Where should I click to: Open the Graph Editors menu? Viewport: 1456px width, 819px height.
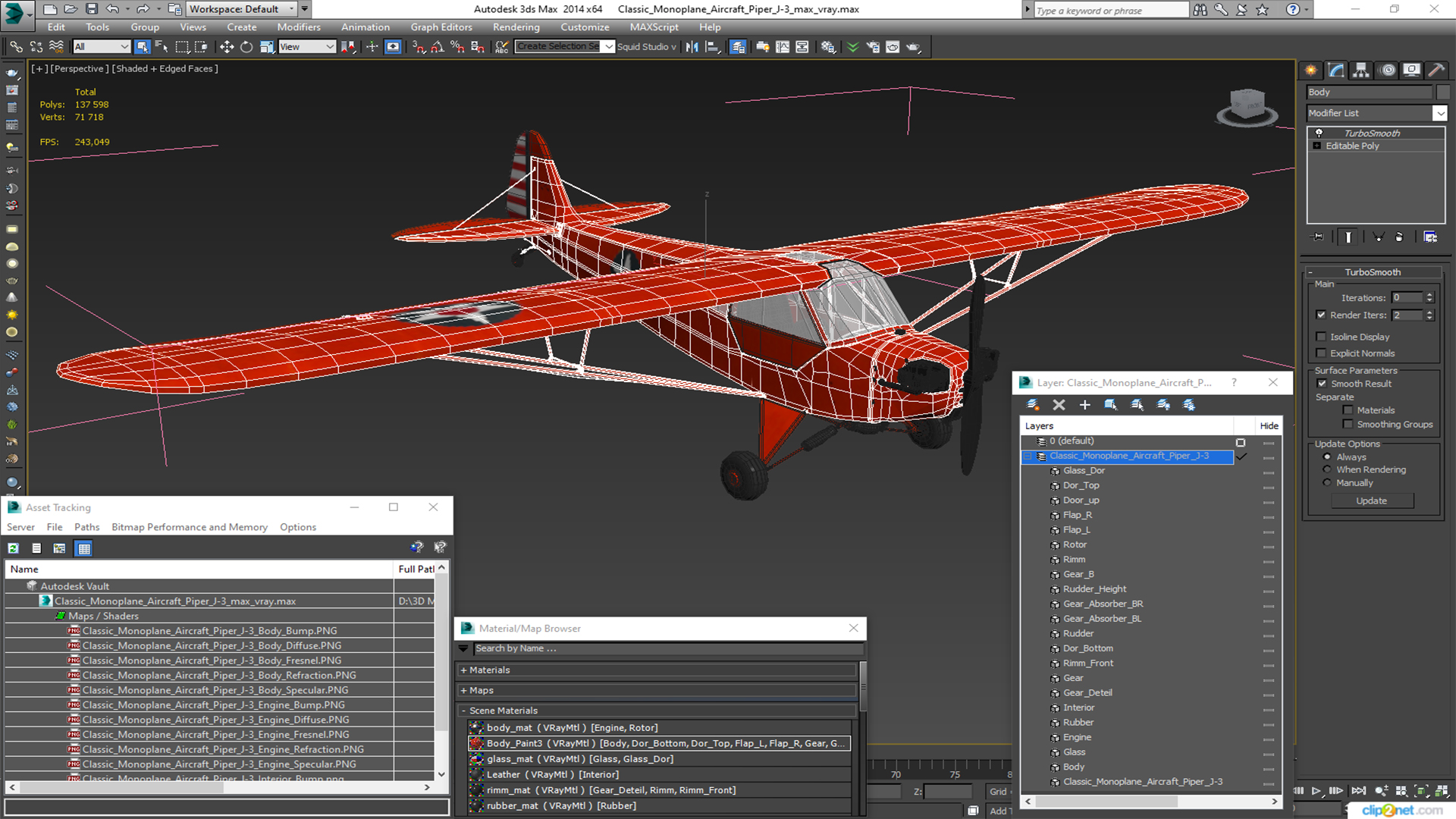pos(441,27)
